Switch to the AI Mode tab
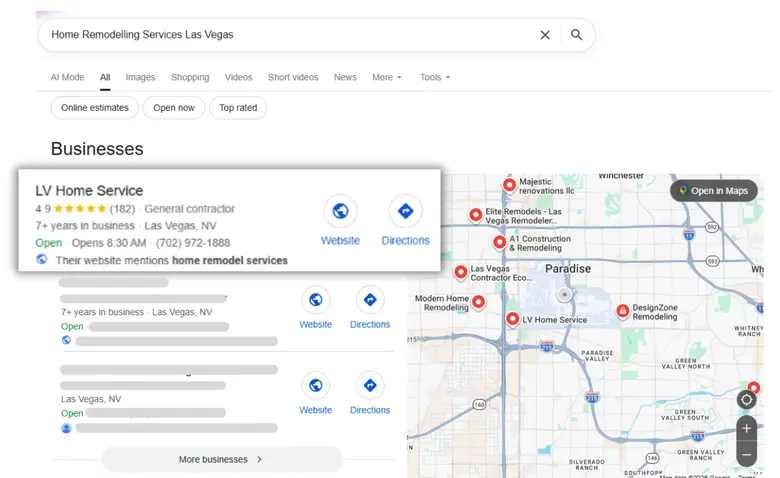The image size is (780, 478). [x=68, y=77]
